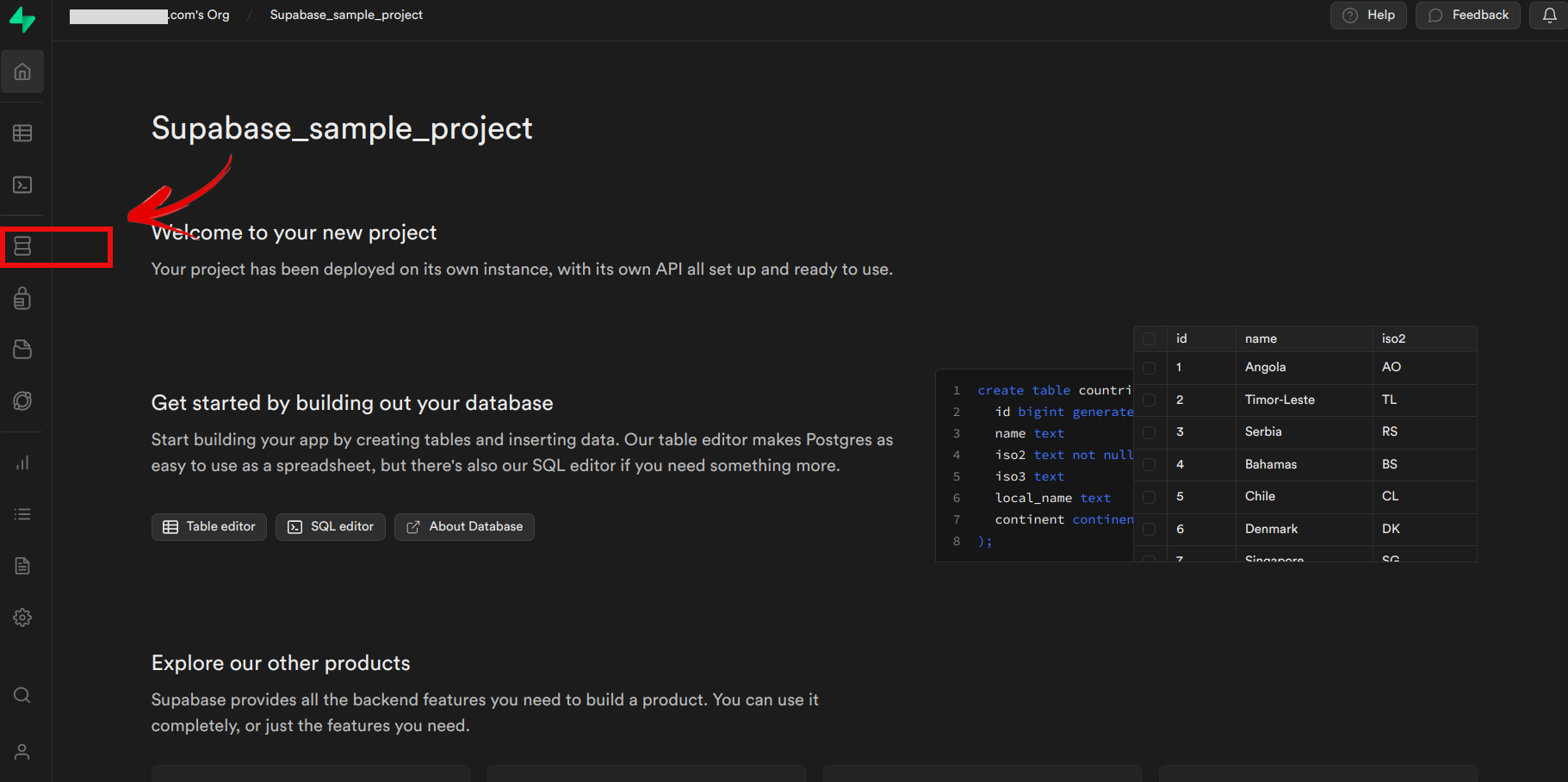This screenshot has height=782, width=1568.
Task: Check the Bahamas row checkbox
Action: (1149, 465)
